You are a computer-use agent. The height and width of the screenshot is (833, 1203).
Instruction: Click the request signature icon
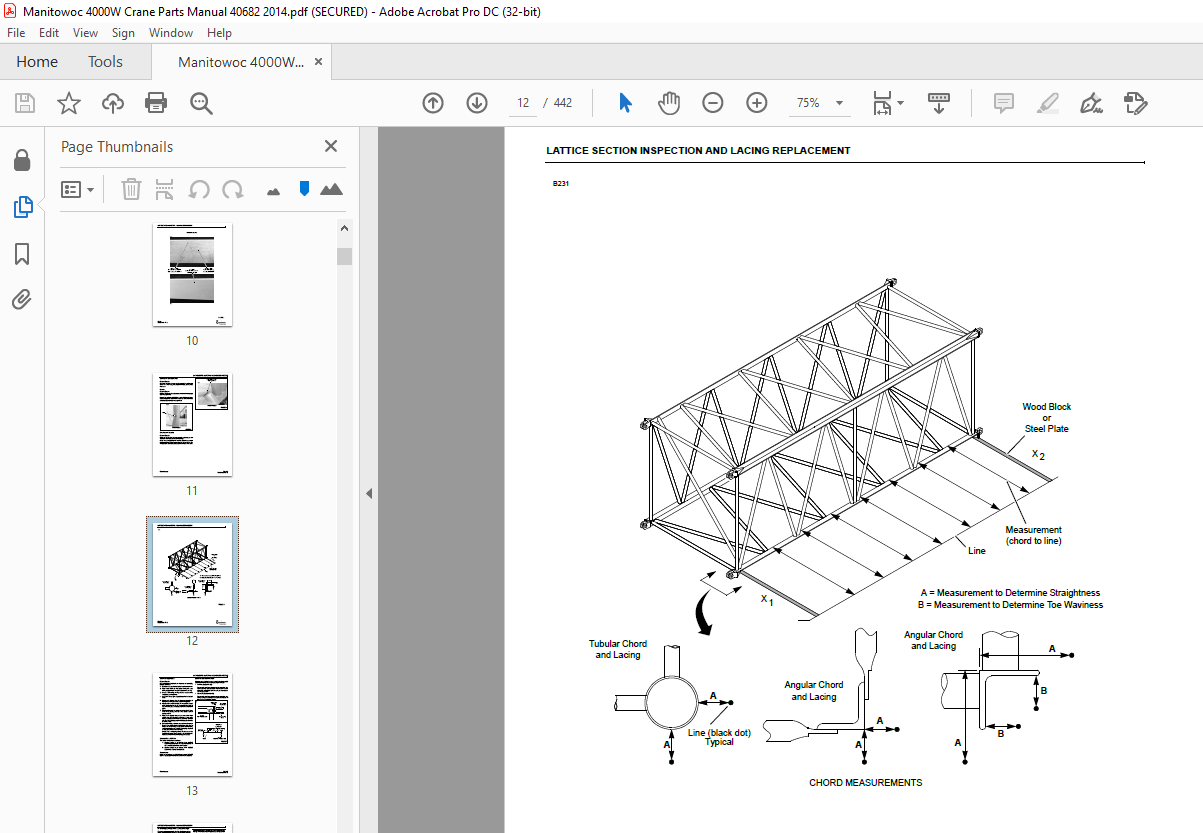(1136, 103)
